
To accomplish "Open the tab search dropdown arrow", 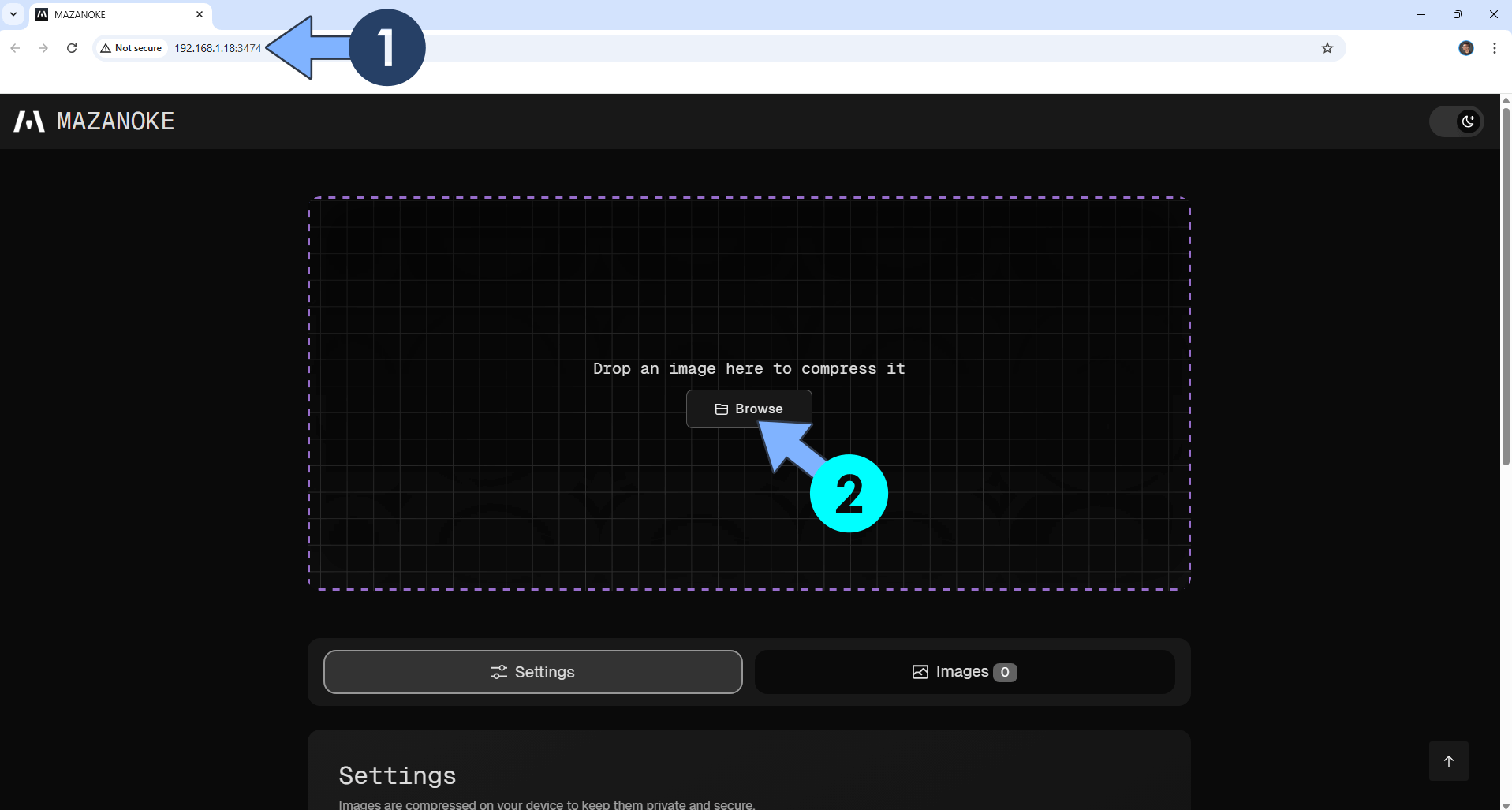I will (x=13, y=14).
